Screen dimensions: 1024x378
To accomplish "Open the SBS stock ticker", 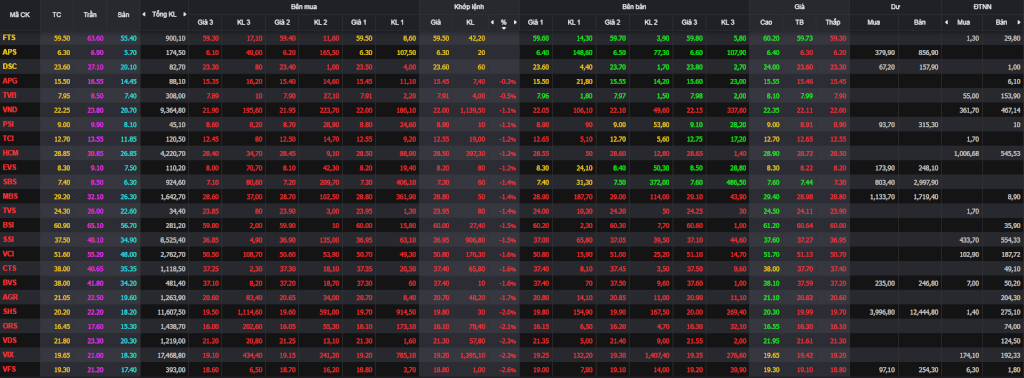I will click(x=9, y=181).
